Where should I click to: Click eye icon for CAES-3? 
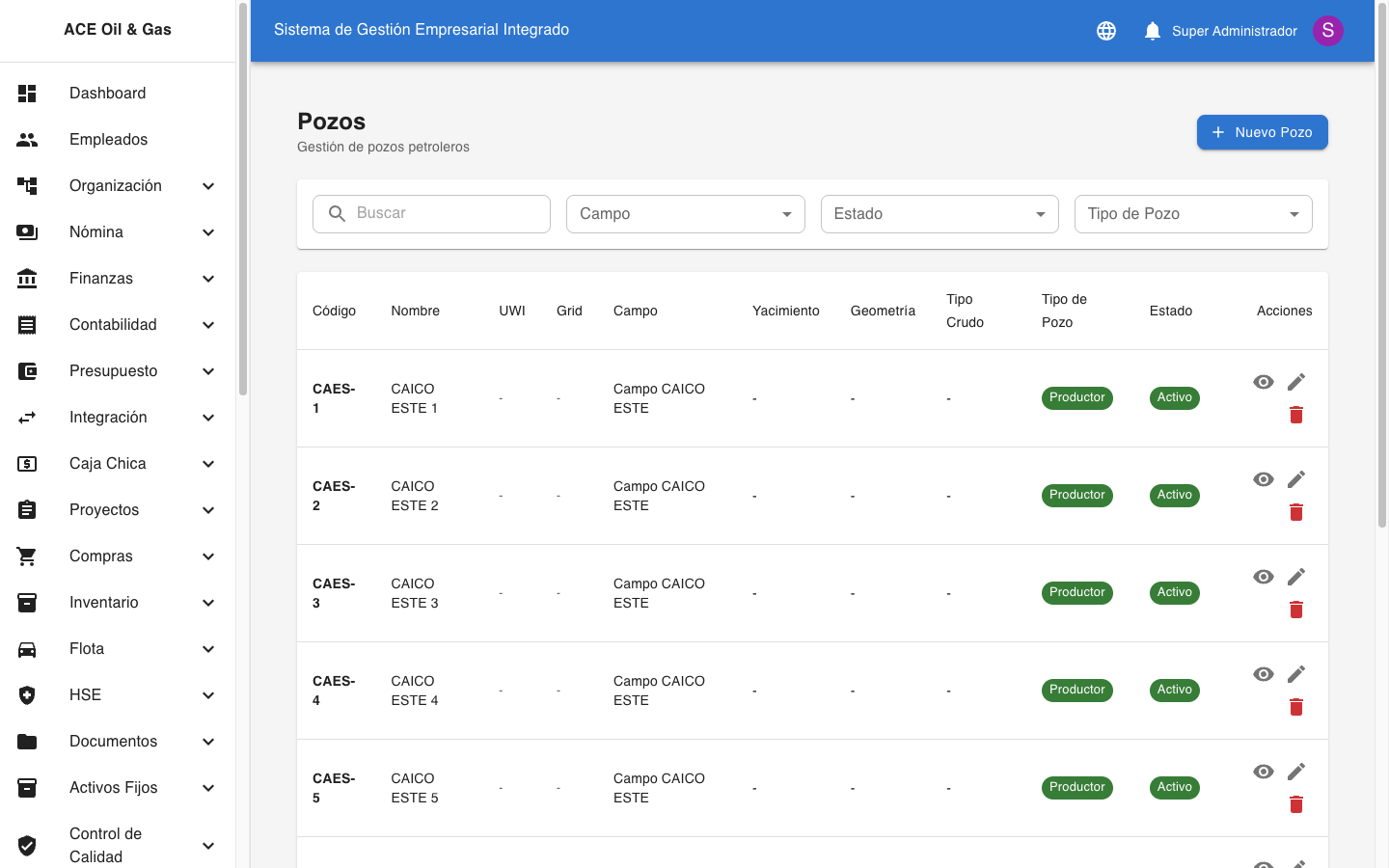[x=1263, y=577]
